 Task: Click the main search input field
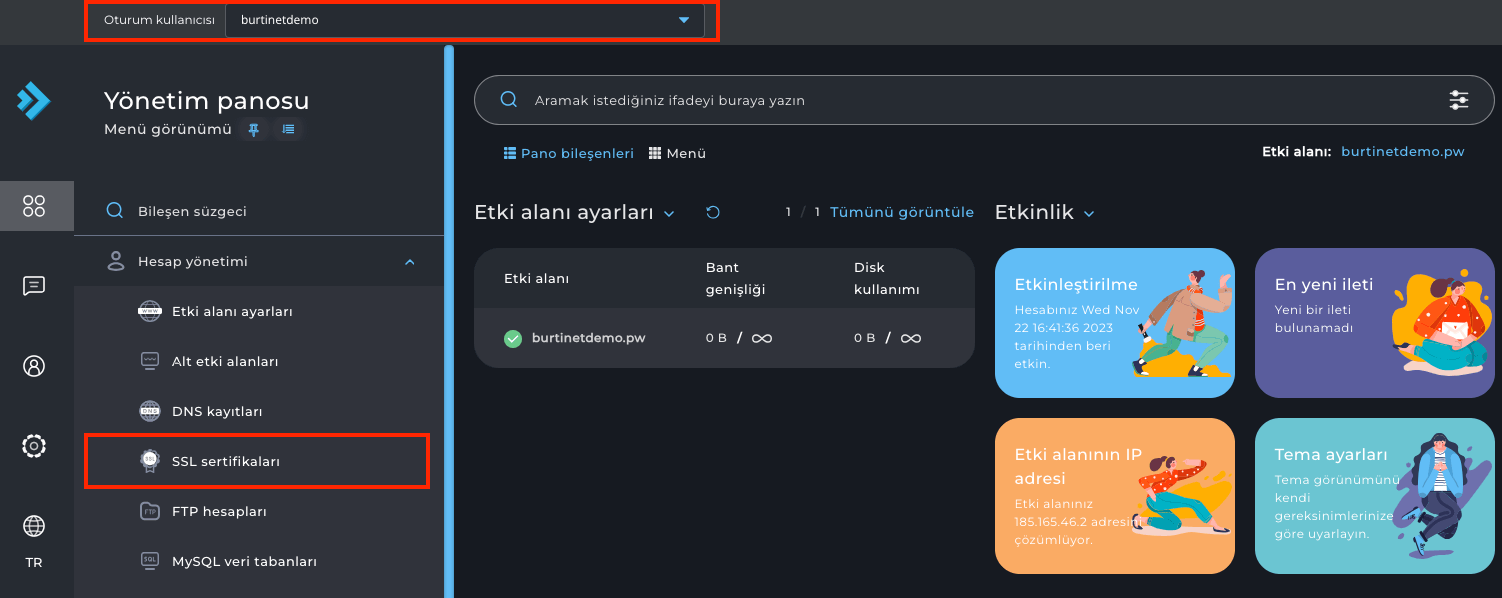click(x=960, y=100)
